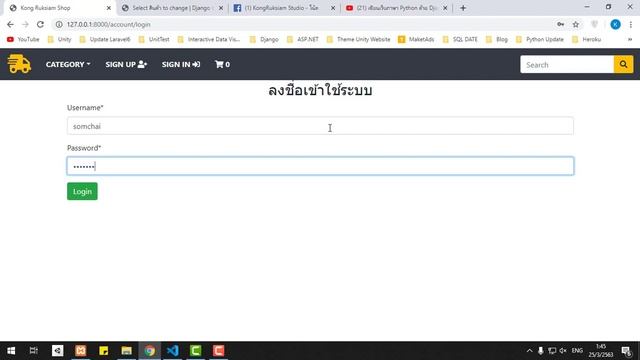The height and width of the screenshot is (360, 640).
Task: Show hidden system tray icons
Action: click(x=529, y=351)
